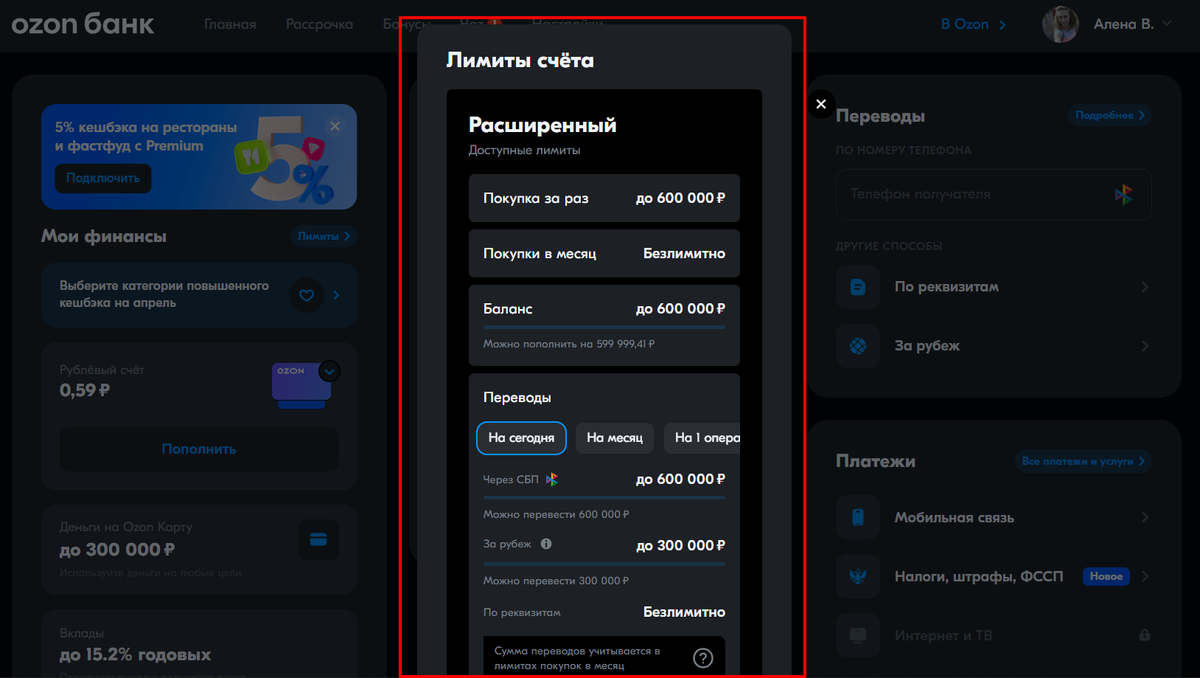
Task: Close the account limits dialog
Action: point(821,103)
